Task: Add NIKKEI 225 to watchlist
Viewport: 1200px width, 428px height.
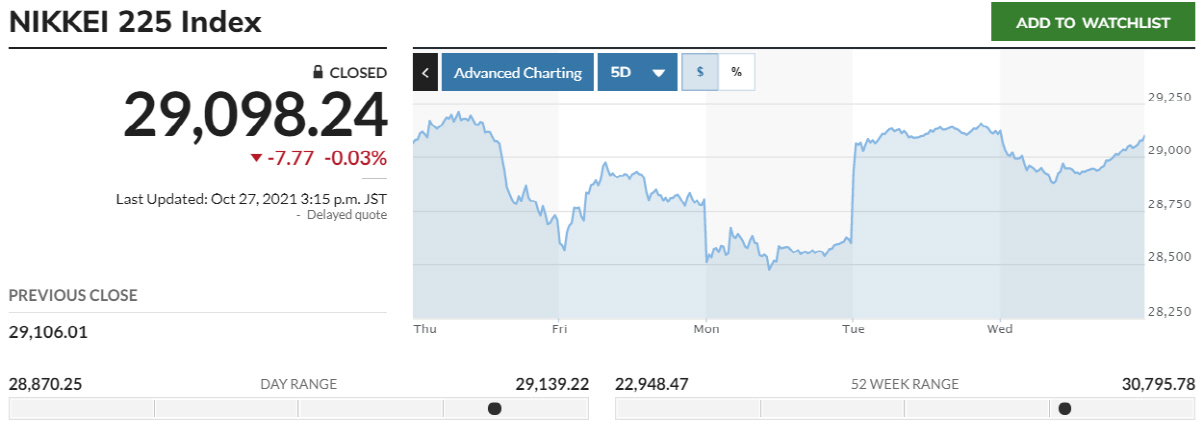Action: [x=1093, y=22]
